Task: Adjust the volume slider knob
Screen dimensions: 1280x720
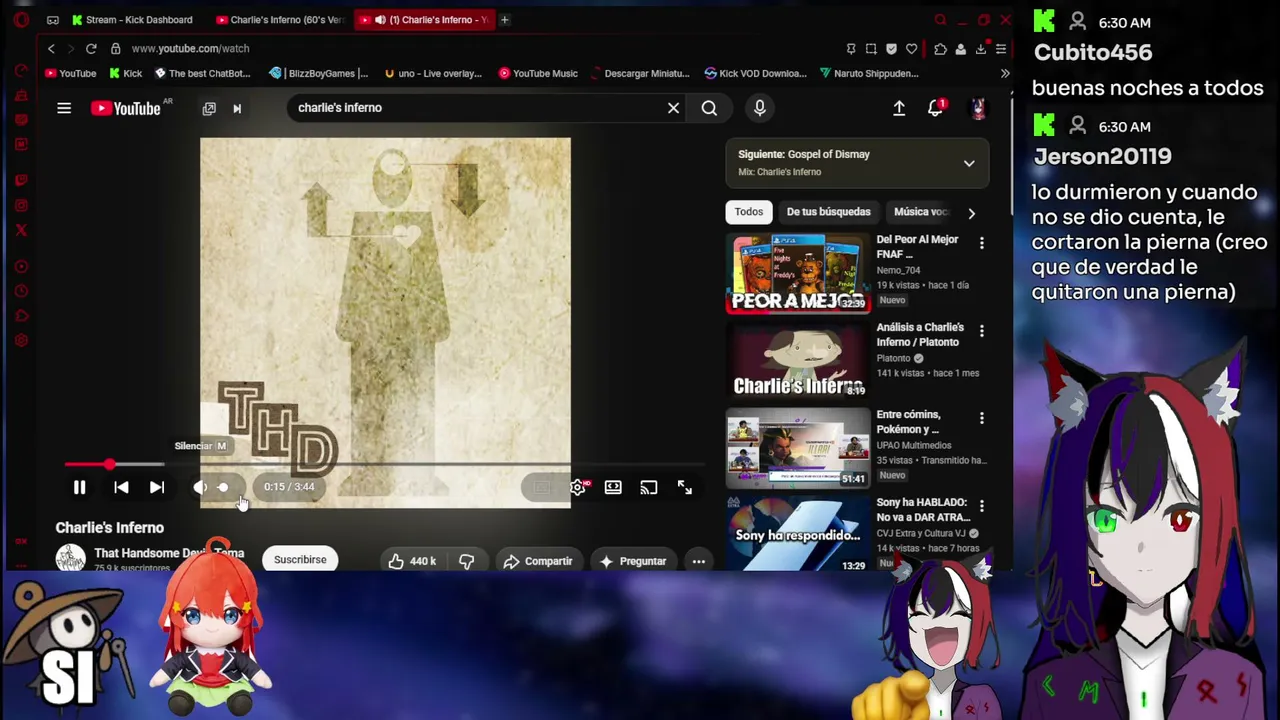Action: click(x=223, y=487)
